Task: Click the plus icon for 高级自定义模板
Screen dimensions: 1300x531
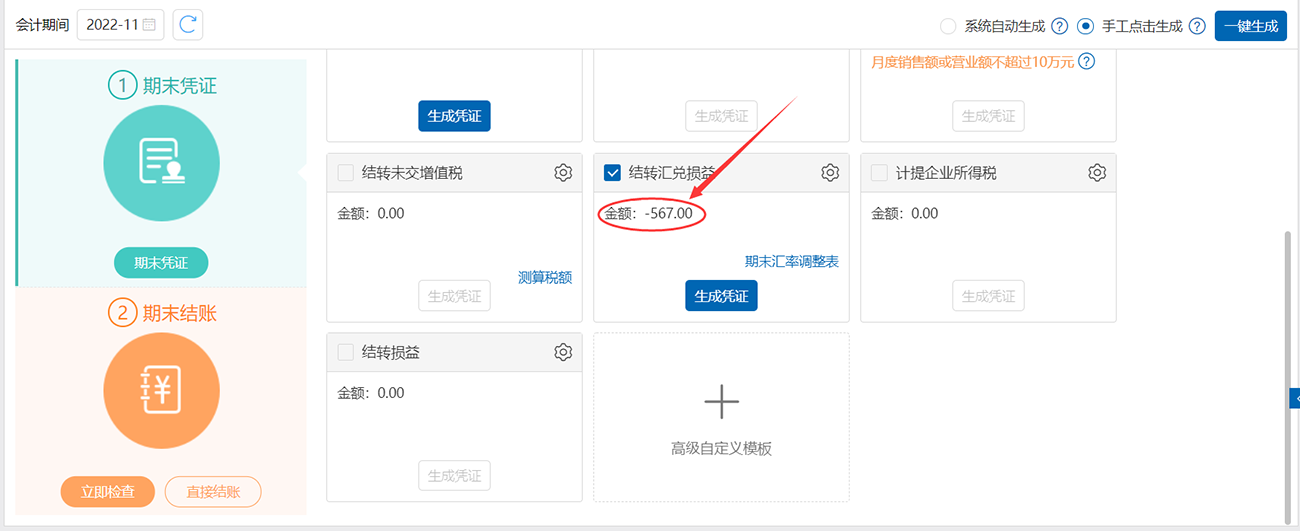Action: 721,402
